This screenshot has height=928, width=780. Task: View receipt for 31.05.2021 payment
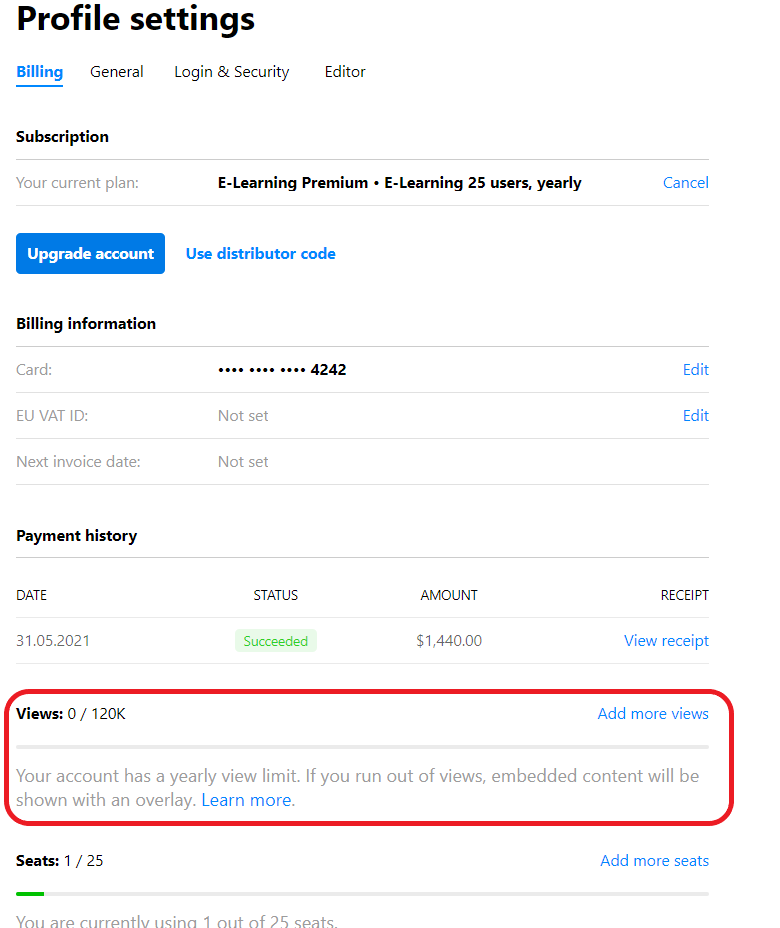click(666, 640)
